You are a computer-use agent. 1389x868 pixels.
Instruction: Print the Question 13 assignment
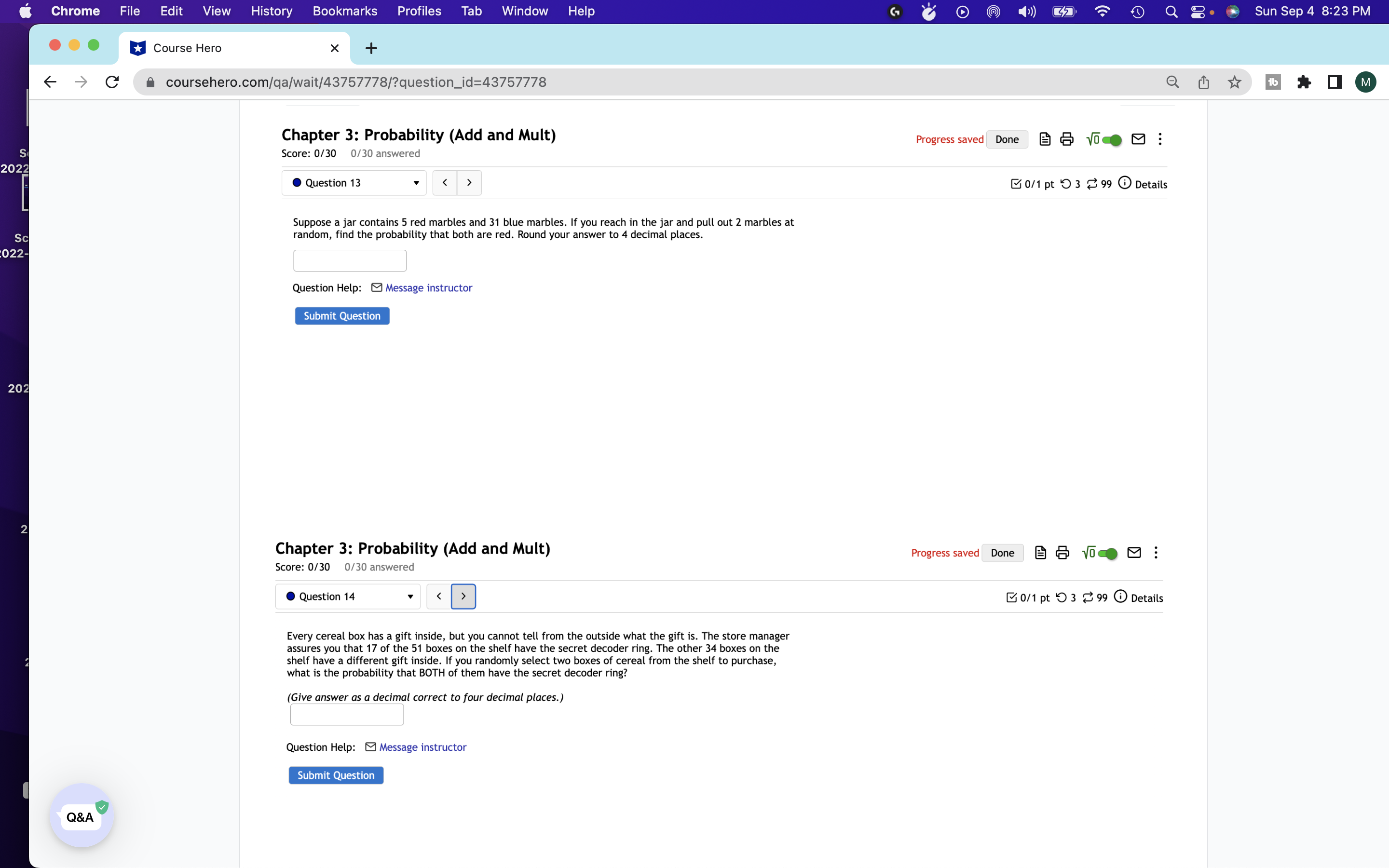point(1066,139)
